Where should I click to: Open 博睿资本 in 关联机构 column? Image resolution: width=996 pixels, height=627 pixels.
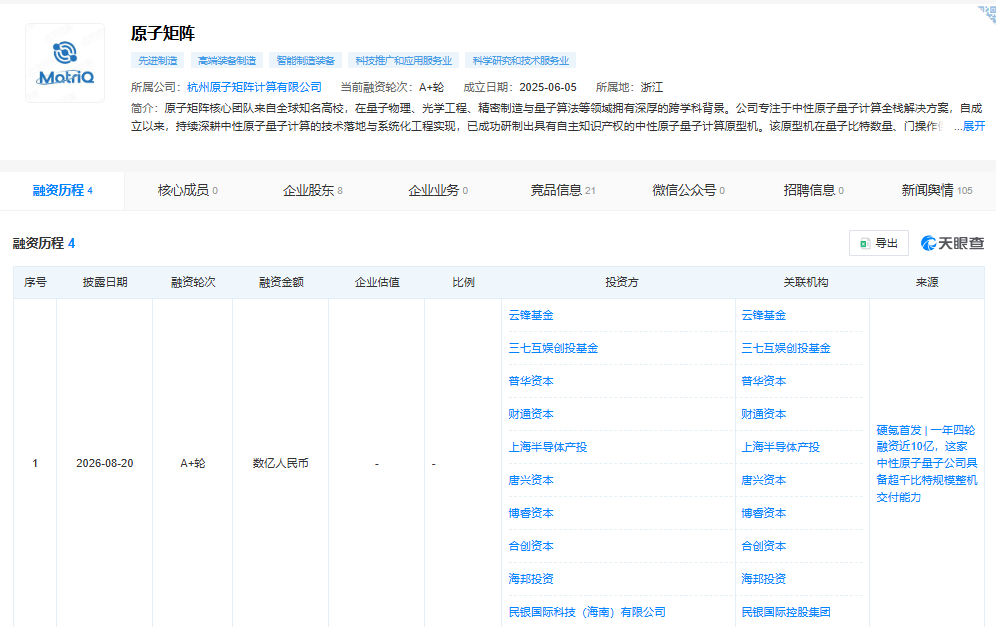pos(764,513)
